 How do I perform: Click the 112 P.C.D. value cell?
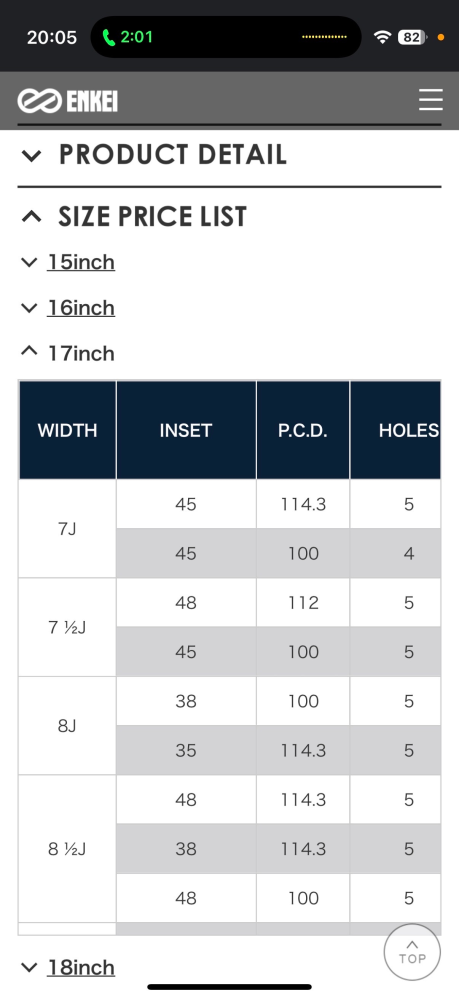[303, 603]
